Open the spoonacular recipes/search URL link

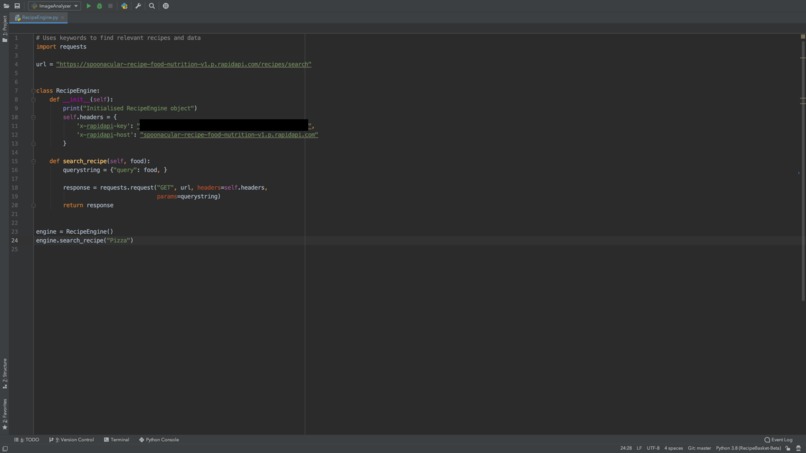184,64
